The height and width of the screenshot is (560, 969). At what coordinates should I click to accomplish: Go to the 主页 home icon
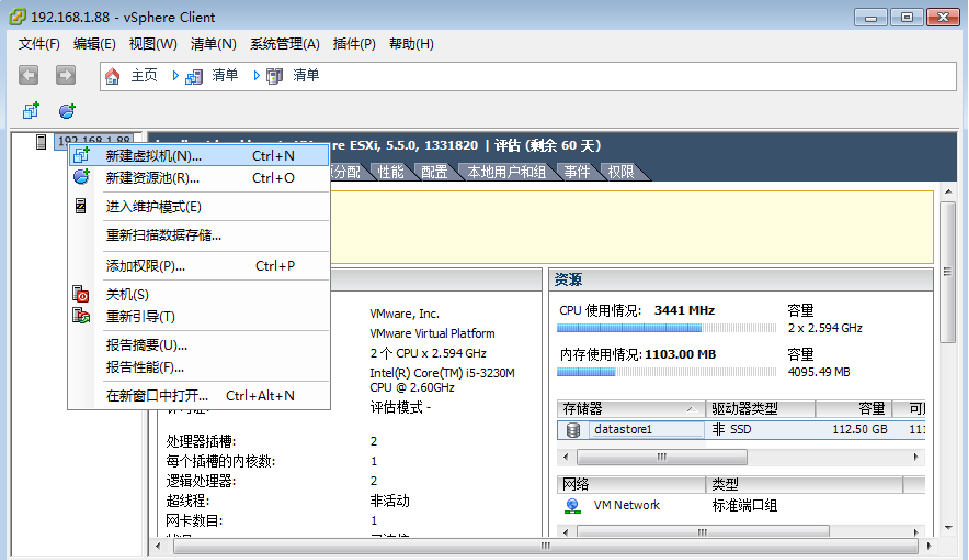[x=112, y=76]
